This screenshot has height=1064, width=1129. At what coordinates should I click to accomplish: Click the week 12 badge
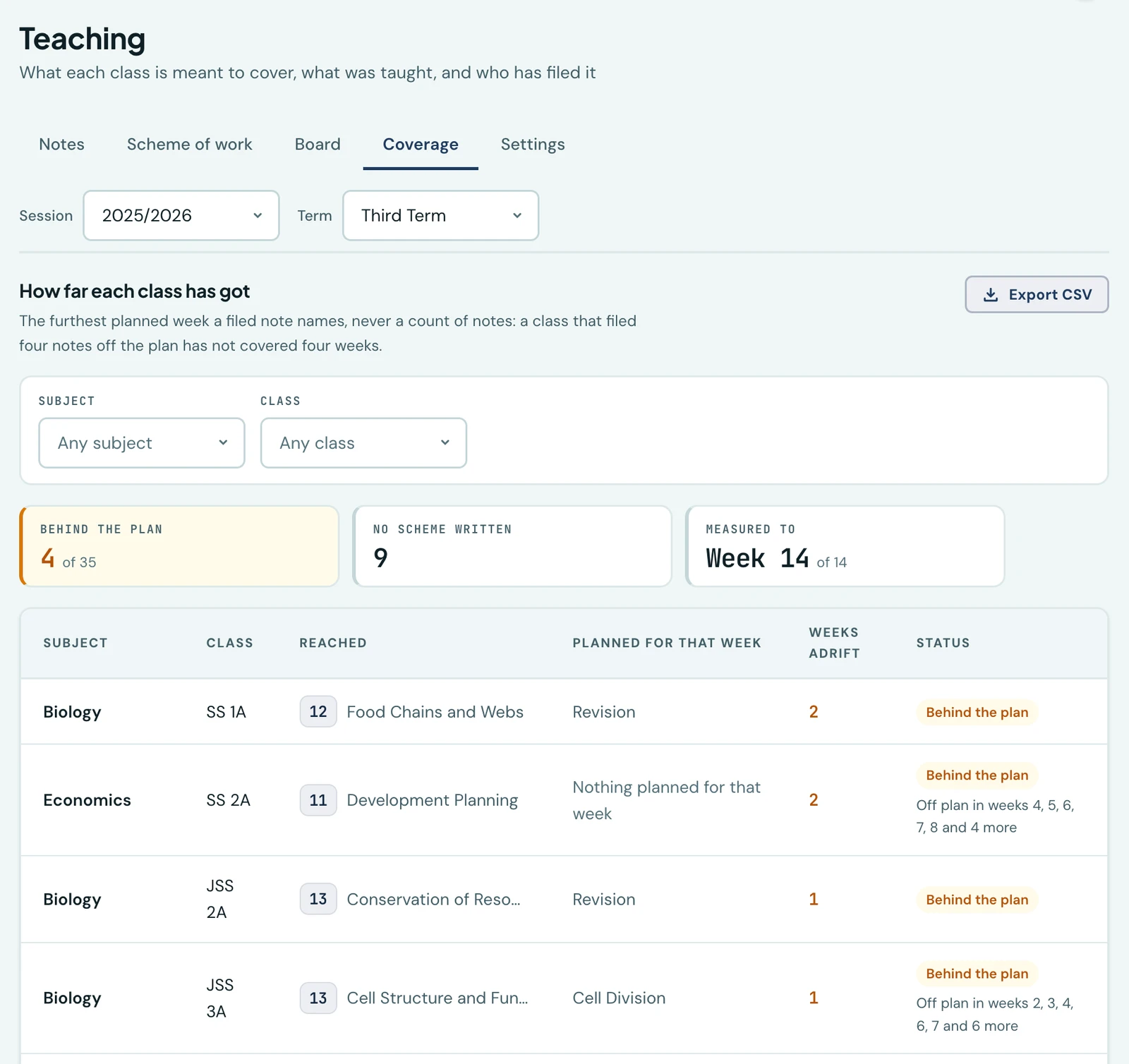pos(318,712)
